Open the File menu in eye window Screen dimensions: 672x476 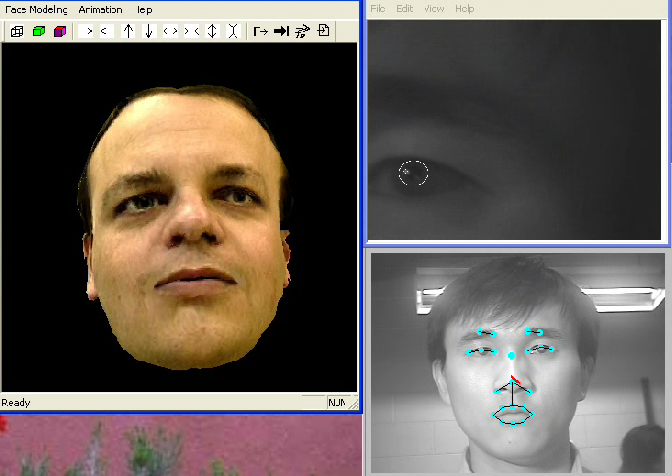click(378, 8)
